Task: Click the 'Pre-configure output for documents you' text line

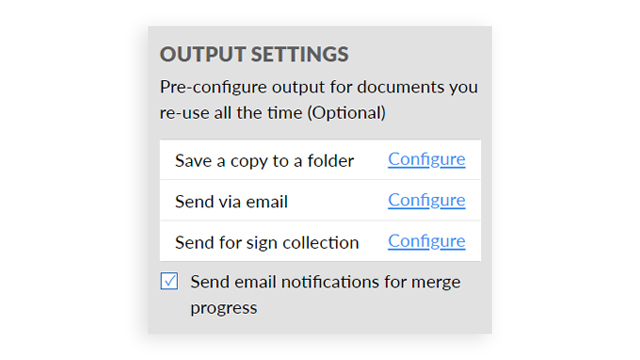Action: coord(319,87)
